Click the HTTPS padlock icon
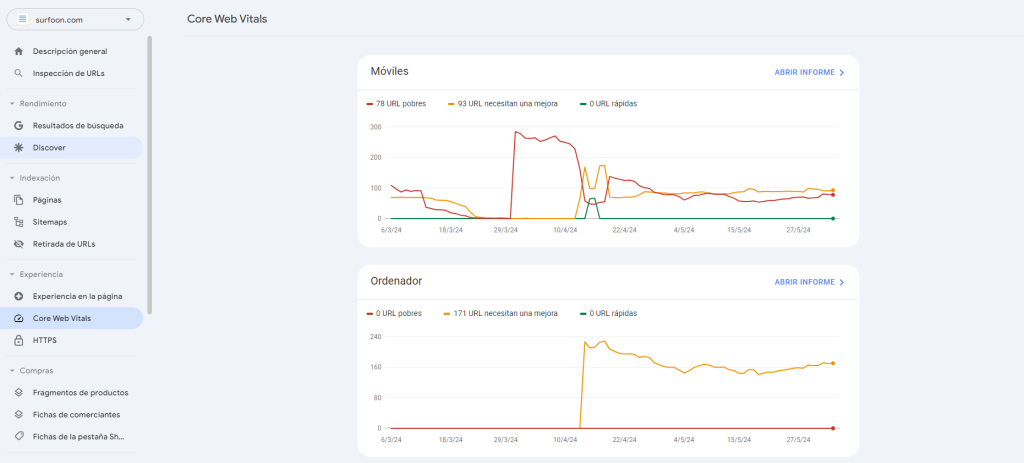The image size is (1024, 463). click(x=18, y=340)
